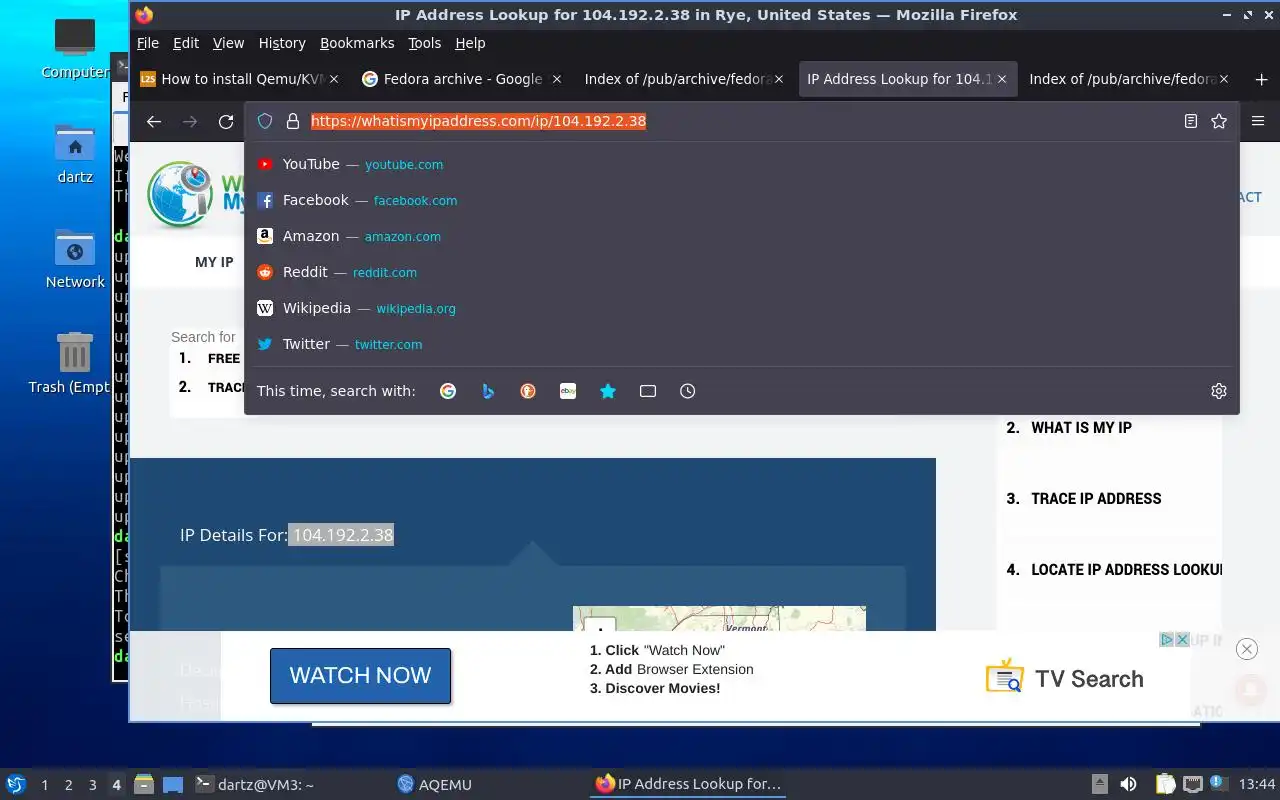Search with Bing this time

coord(488,391)
